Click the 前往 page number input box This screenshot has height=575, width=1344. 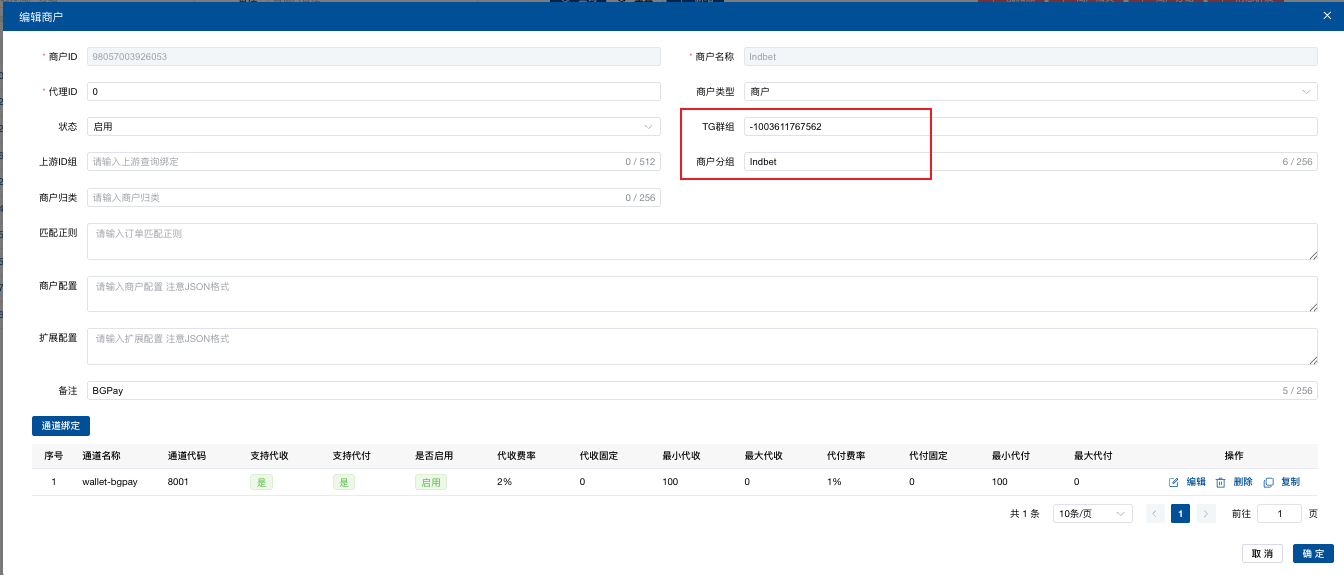point(1278,514)
